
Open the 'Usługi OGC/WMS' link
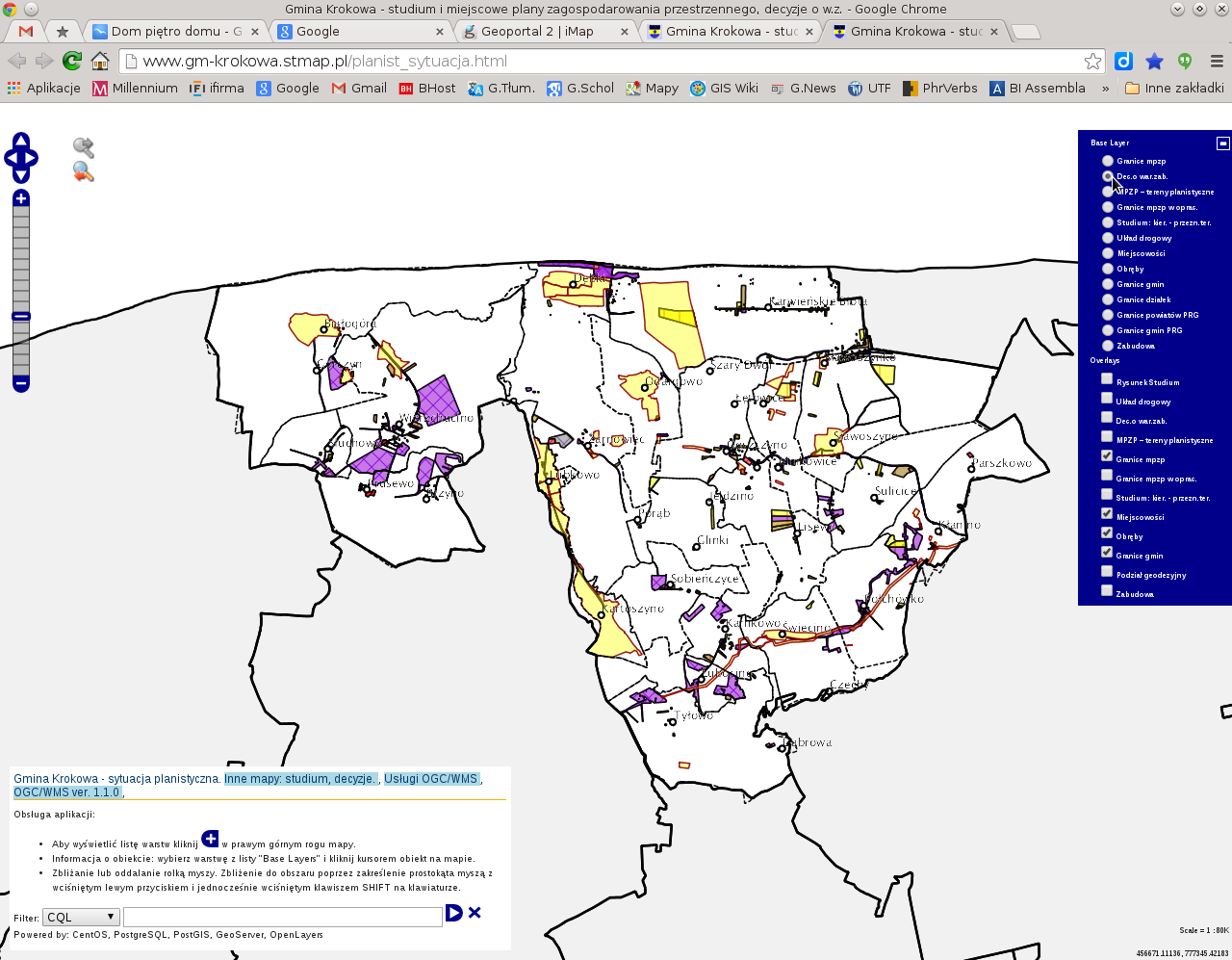431,779
